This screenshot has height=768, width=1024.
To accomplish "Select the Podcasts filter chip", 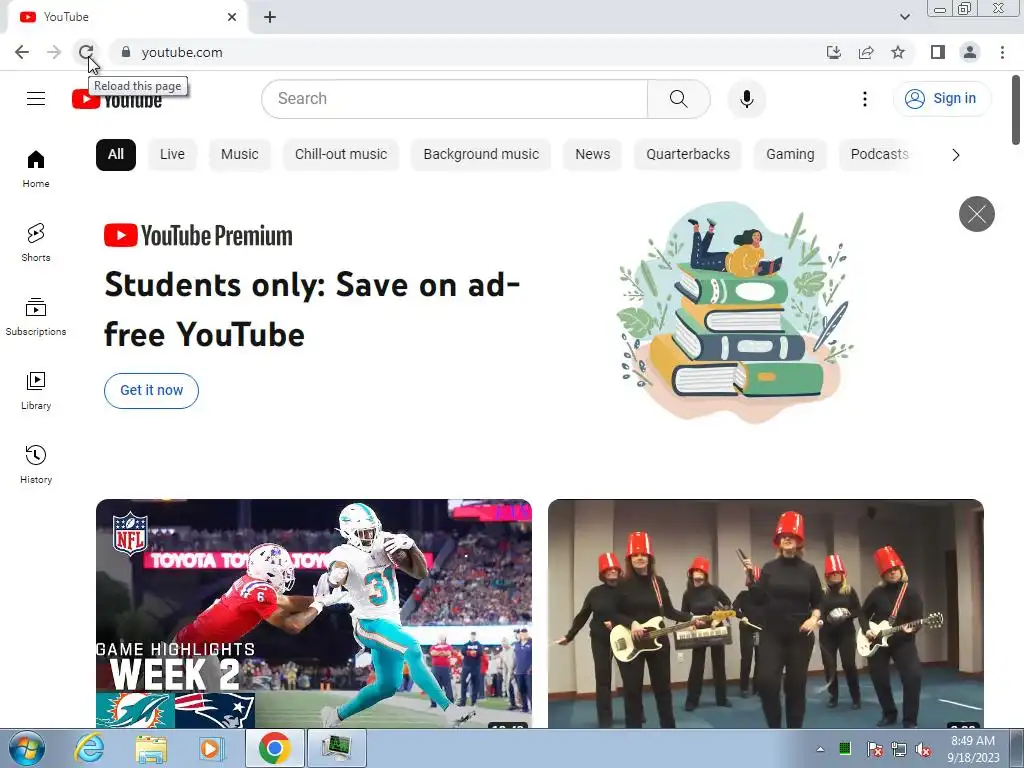I will coord(880,155).
